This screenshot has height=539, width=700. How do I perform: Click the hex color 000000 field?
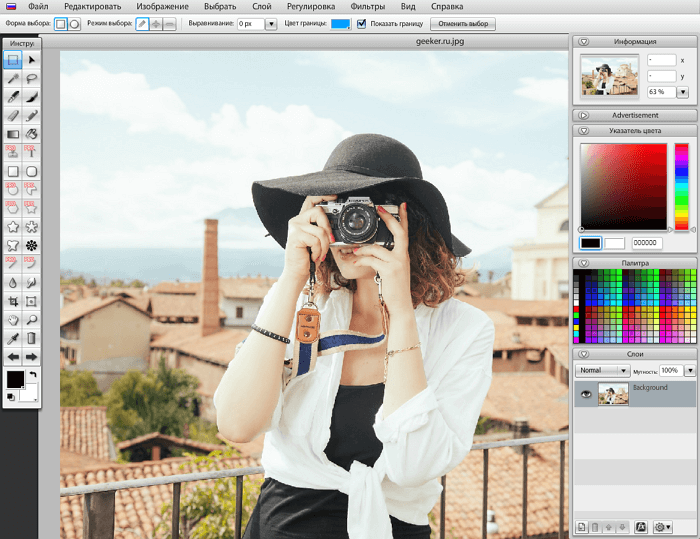(x=645, y=243)
